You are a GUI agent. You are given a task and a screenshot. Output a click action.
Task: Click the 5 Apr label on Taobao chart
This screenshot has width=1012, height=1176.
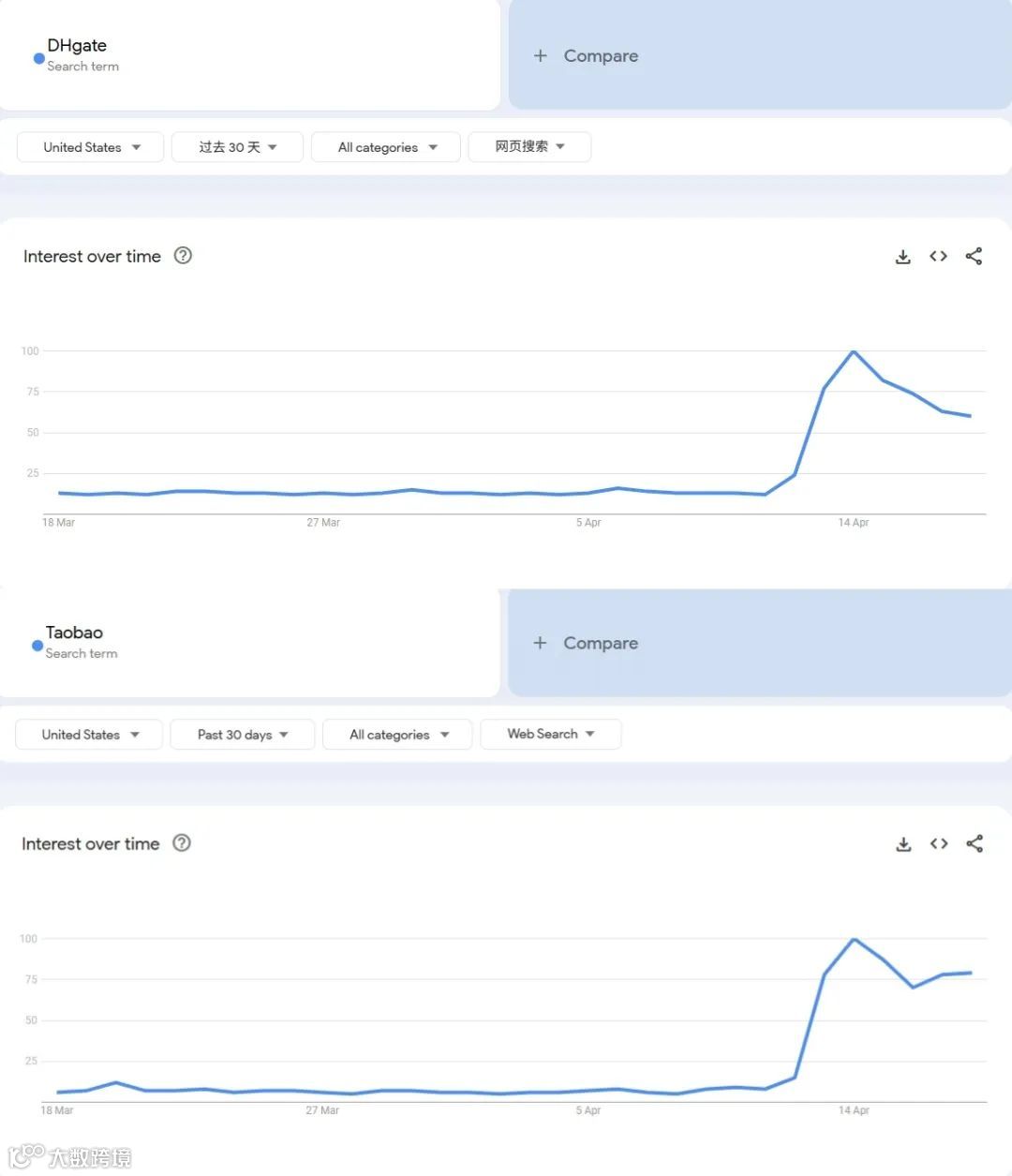[x=588, y=1110]
